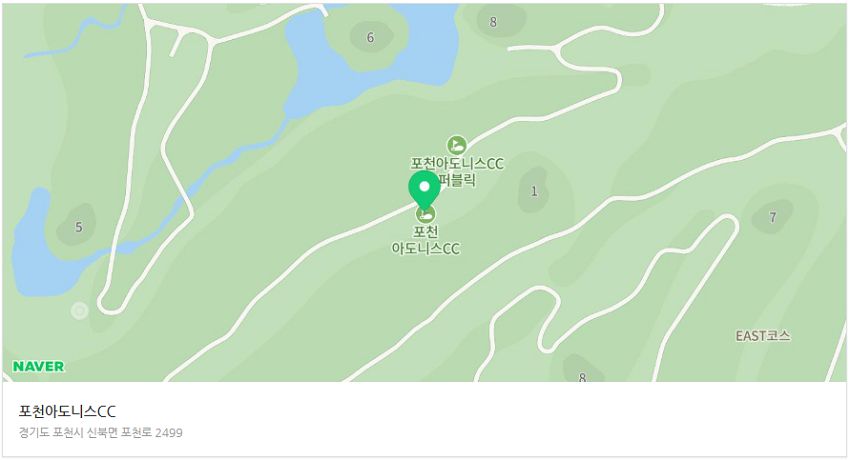Click the faint circular marker near NAVER logo
850x460 pixels.
point(80,310)
